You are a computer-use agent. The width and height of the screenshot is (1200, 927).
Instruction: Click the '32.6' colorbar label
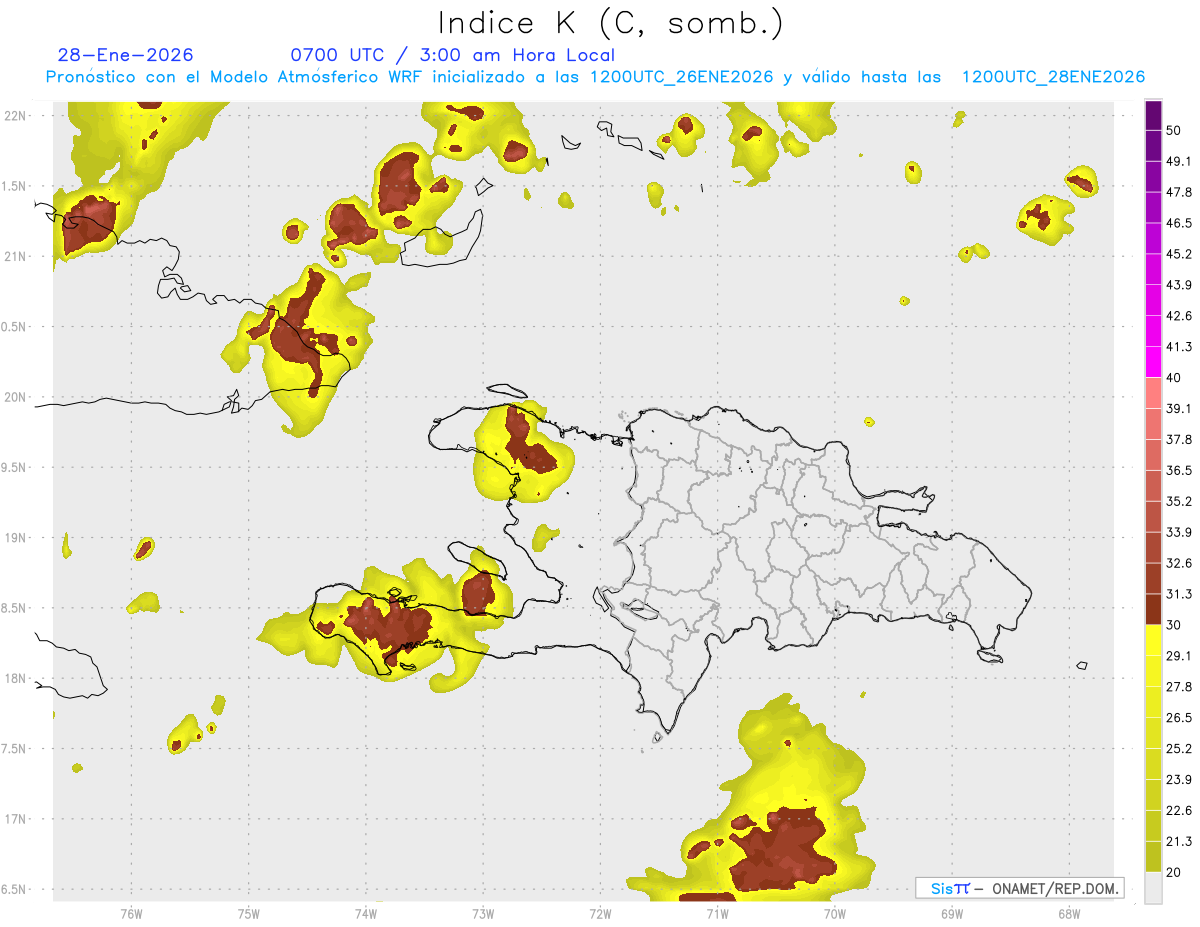[1179, 563]
